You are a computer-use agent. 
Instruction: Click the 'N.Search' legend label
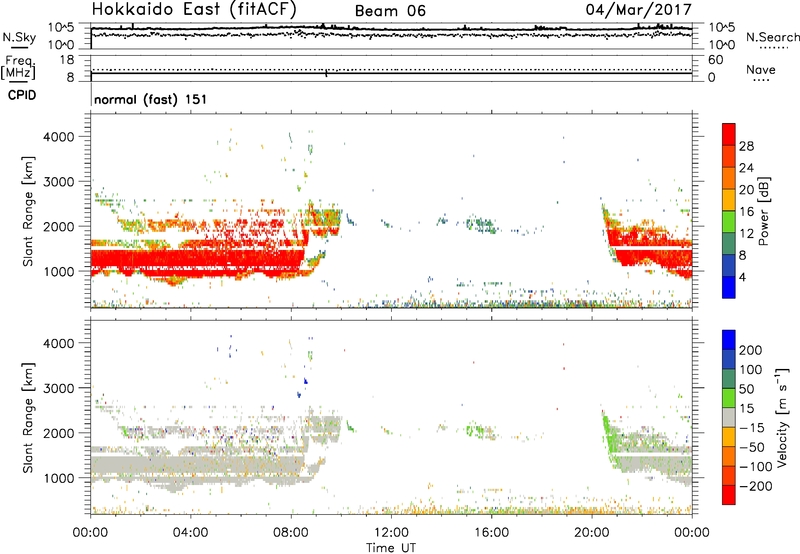coord(772,37)
